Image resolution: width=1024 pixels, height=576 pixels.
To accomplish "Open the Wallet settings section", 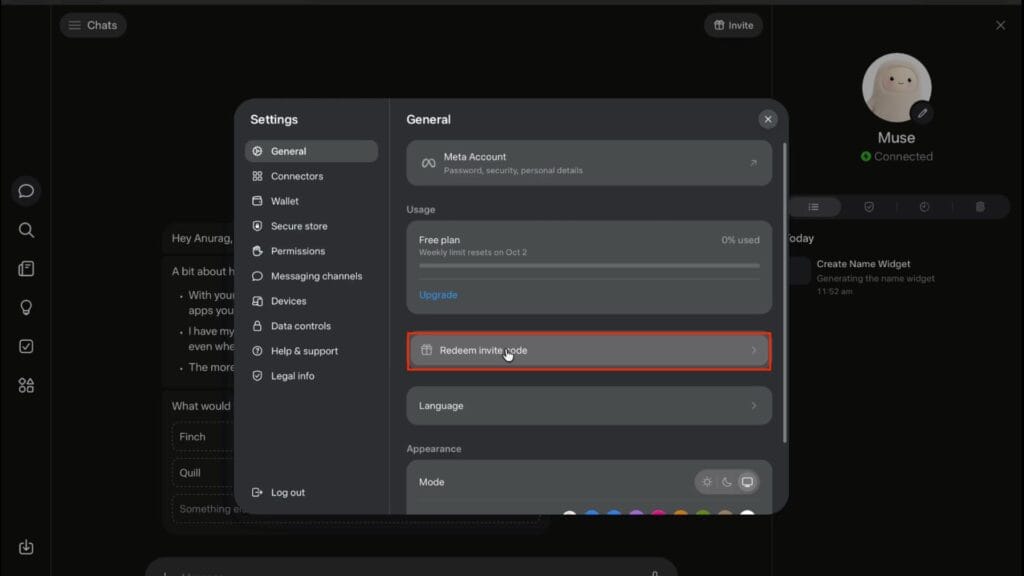I will pyautogui.click(x=312, y=201).
